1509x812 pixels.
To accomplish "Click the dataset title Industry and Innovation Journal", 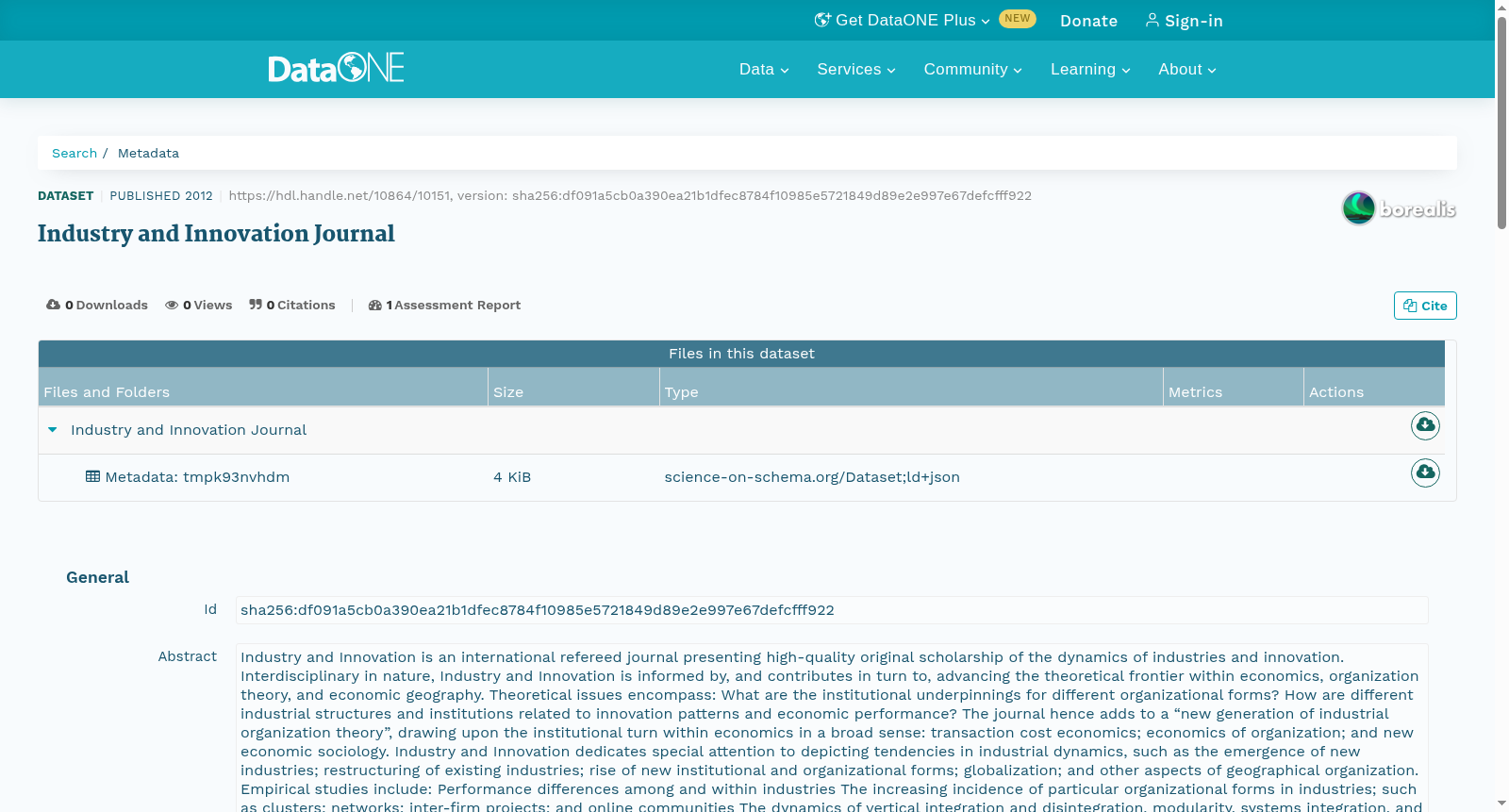I will [x=216, y=234].
